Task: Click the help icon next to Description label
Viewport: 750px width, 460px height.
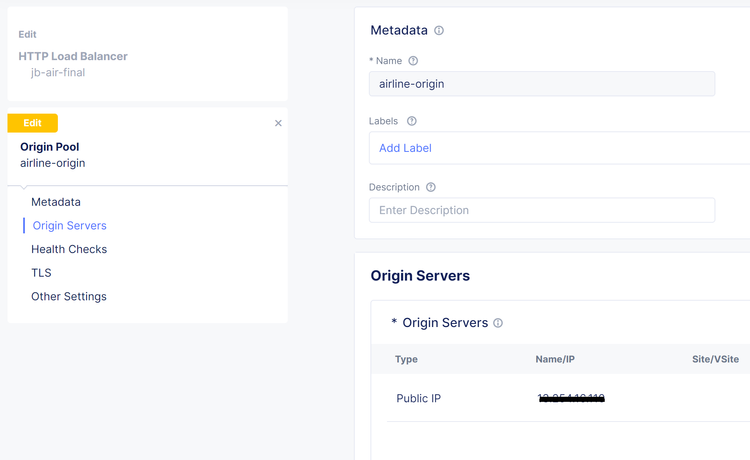Action: [x=431, y=187]
